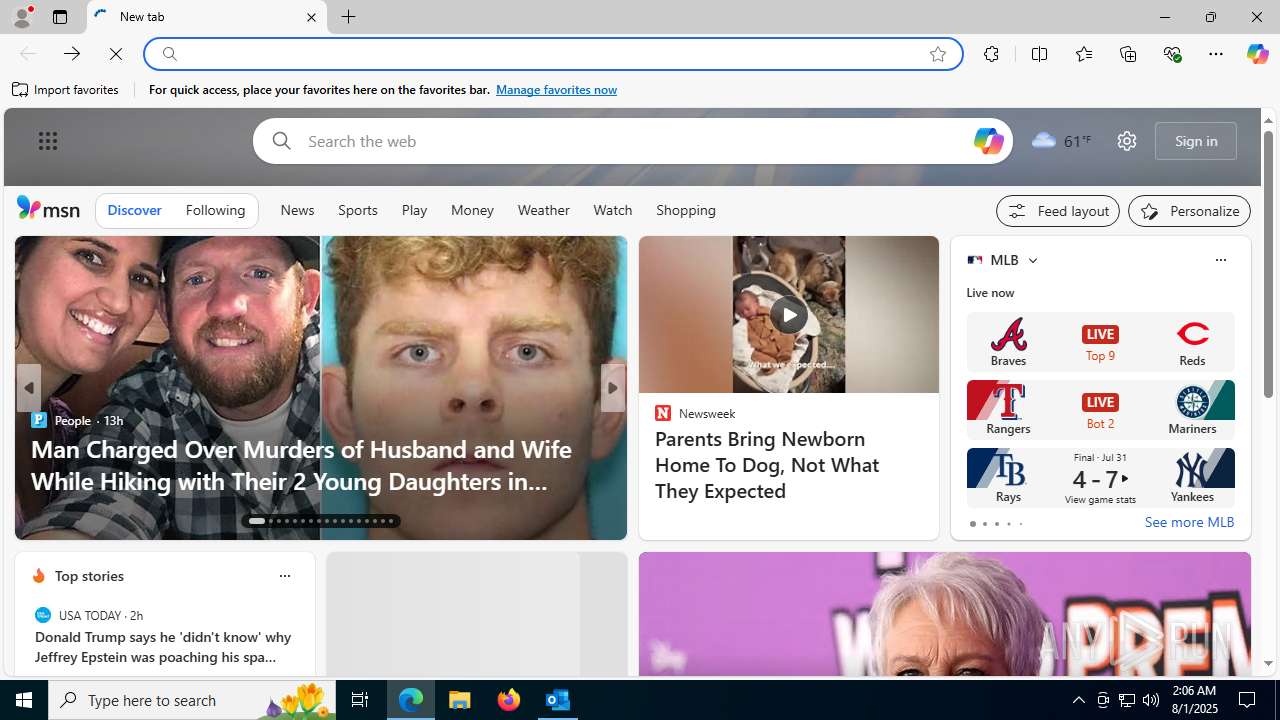Screen dimensions: 1280x720
Task: Open File Explorer from taskbar
Action: pos(460,700)
